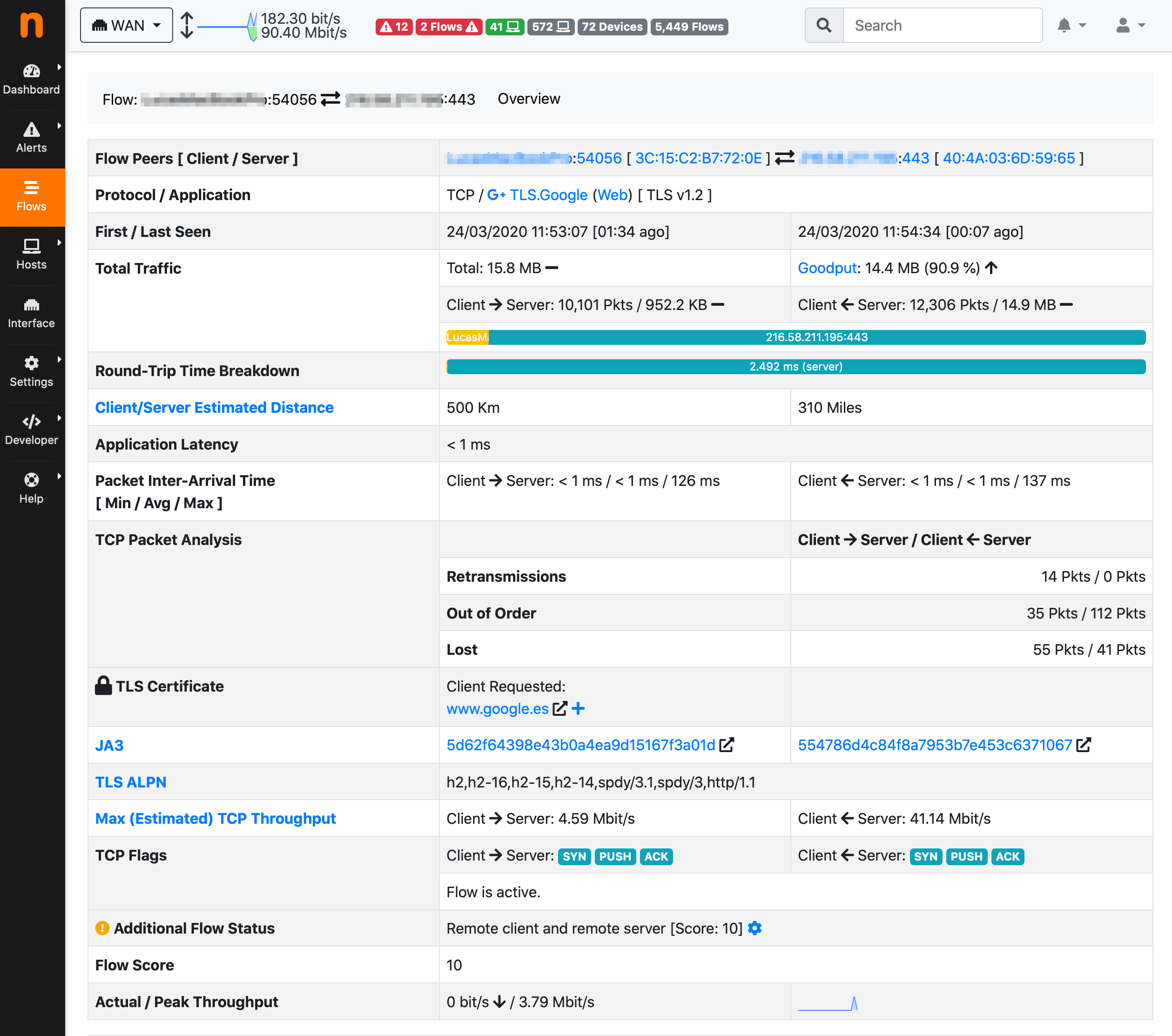This screenshot has width=1172, height=1036.
Task: Click the plus icon beside www.google.es
Action: click(578, 709)
